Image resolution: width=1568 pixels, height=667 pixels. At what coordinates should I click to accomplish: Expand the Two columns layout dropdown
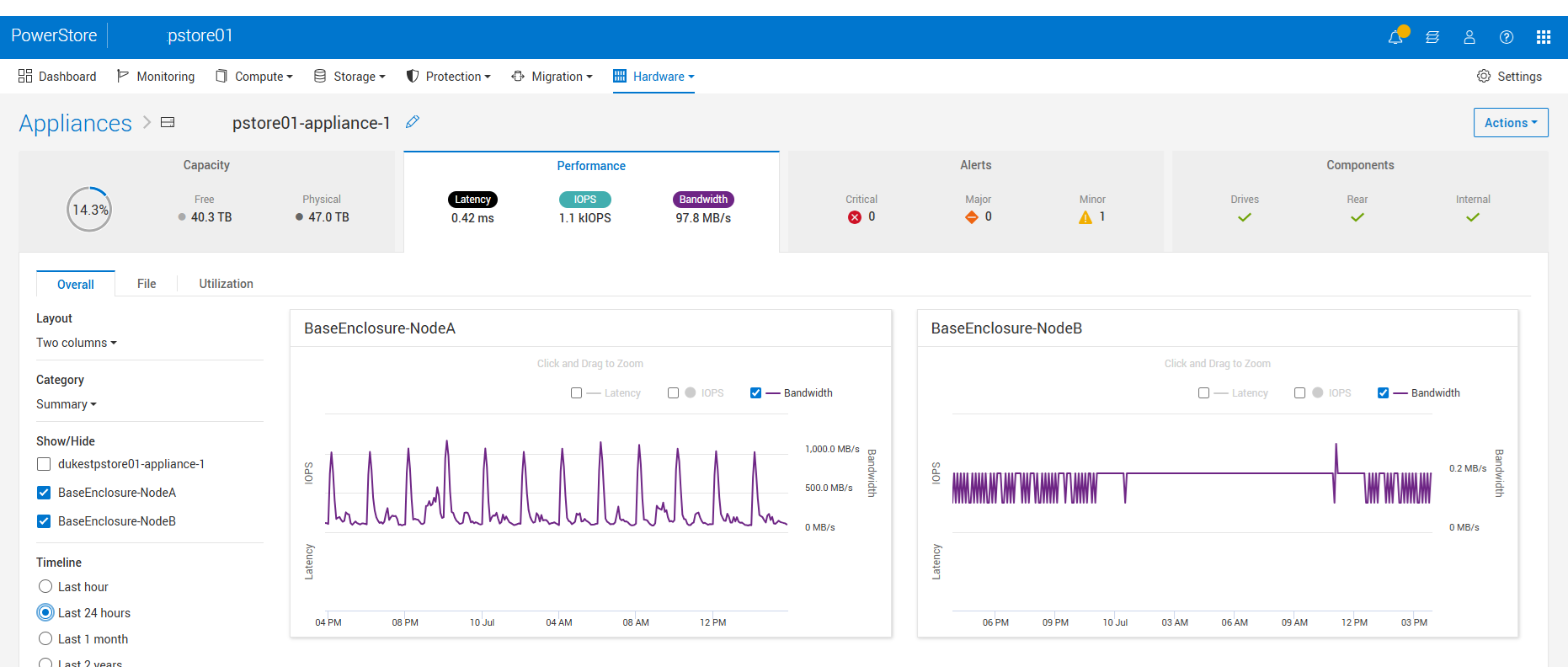tap(77, 343)
